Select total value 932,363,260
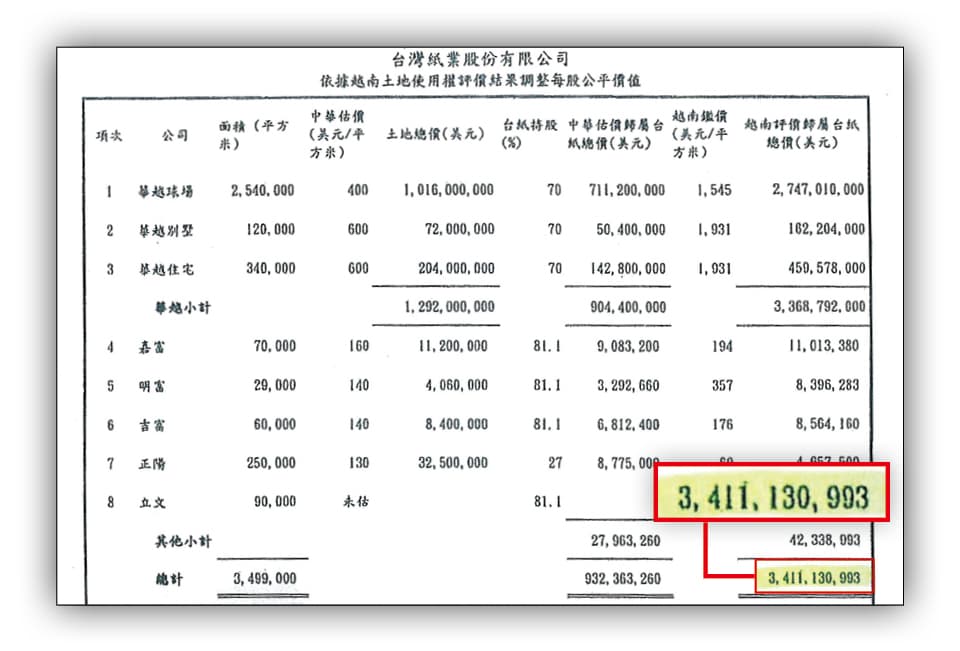The width and height of the screenshot is (960, 651). click(623, 579)
